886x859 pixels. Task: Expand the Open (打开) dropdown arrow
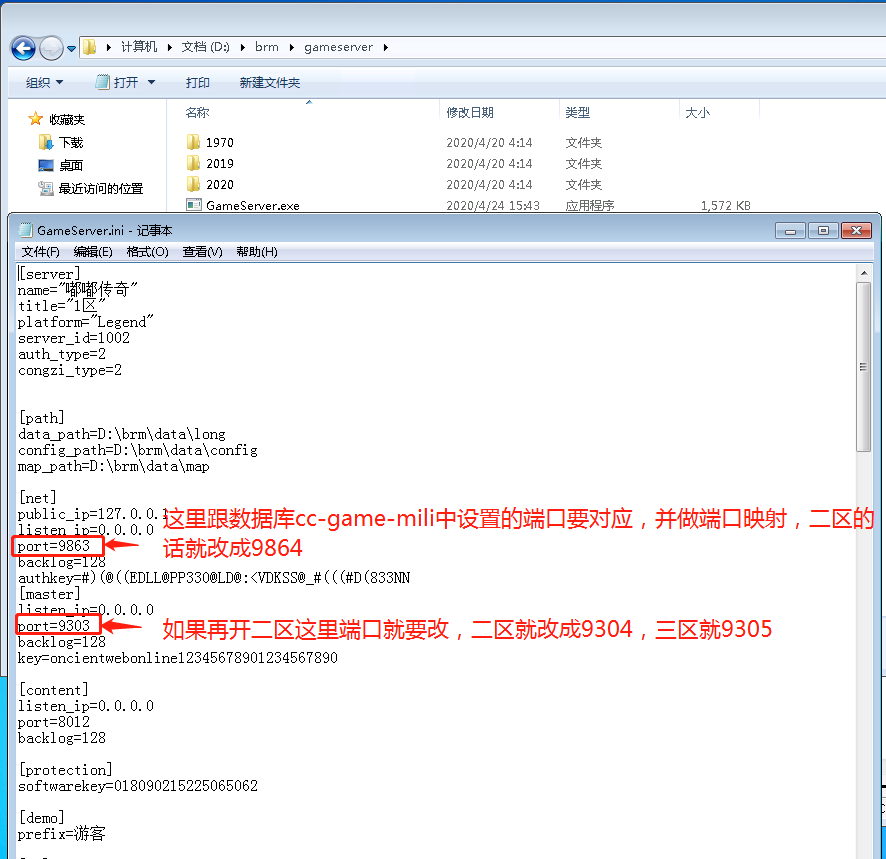(x=152, y=82)
